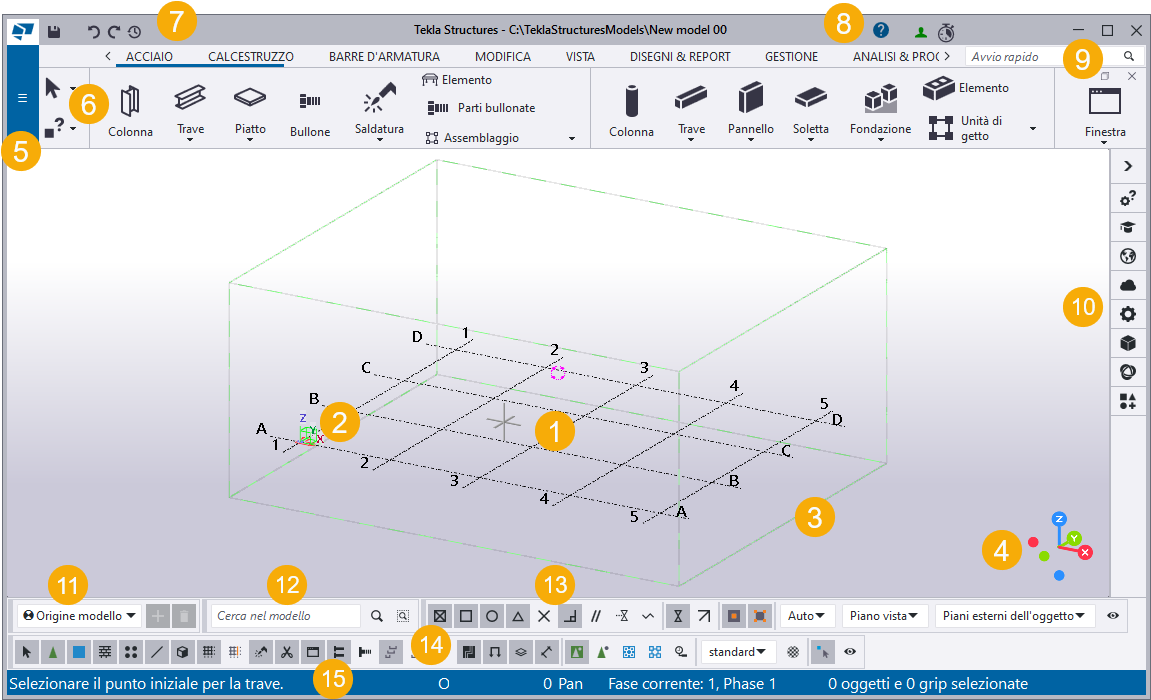Click the globe icon in side pane
Image resolution: width=1151 pixels, height=700 pixels.
tap(1128, 256)
